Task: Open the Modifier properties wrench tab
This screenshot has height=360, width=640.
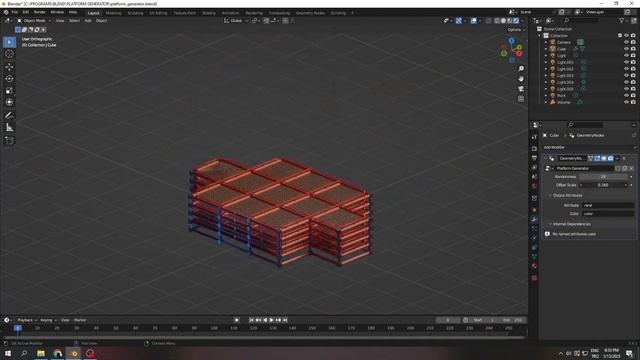Action: tap(534, 220)
